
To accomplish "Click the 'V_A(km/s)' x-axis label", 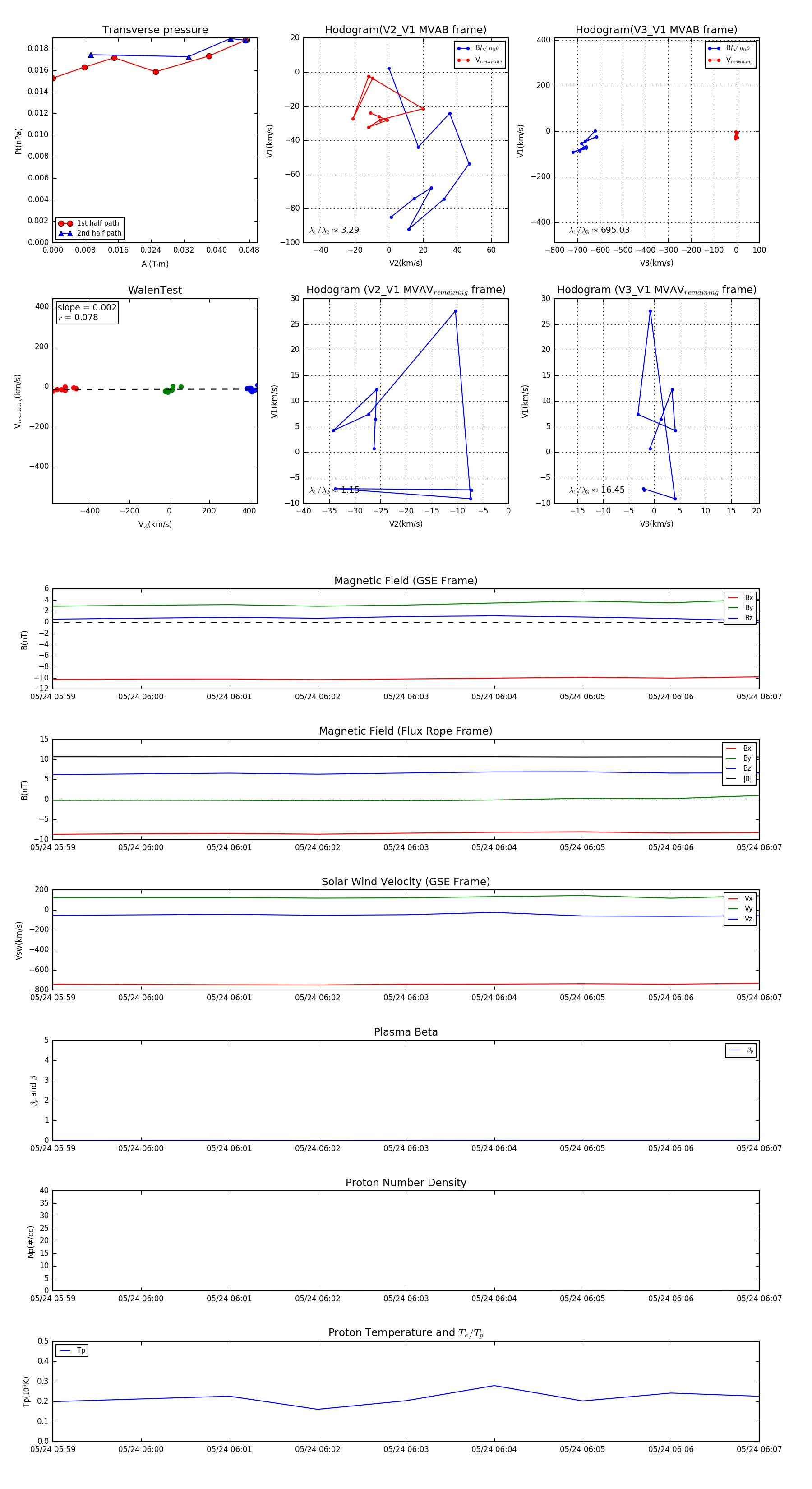I will pyautogui.click(x=155, y=524).
